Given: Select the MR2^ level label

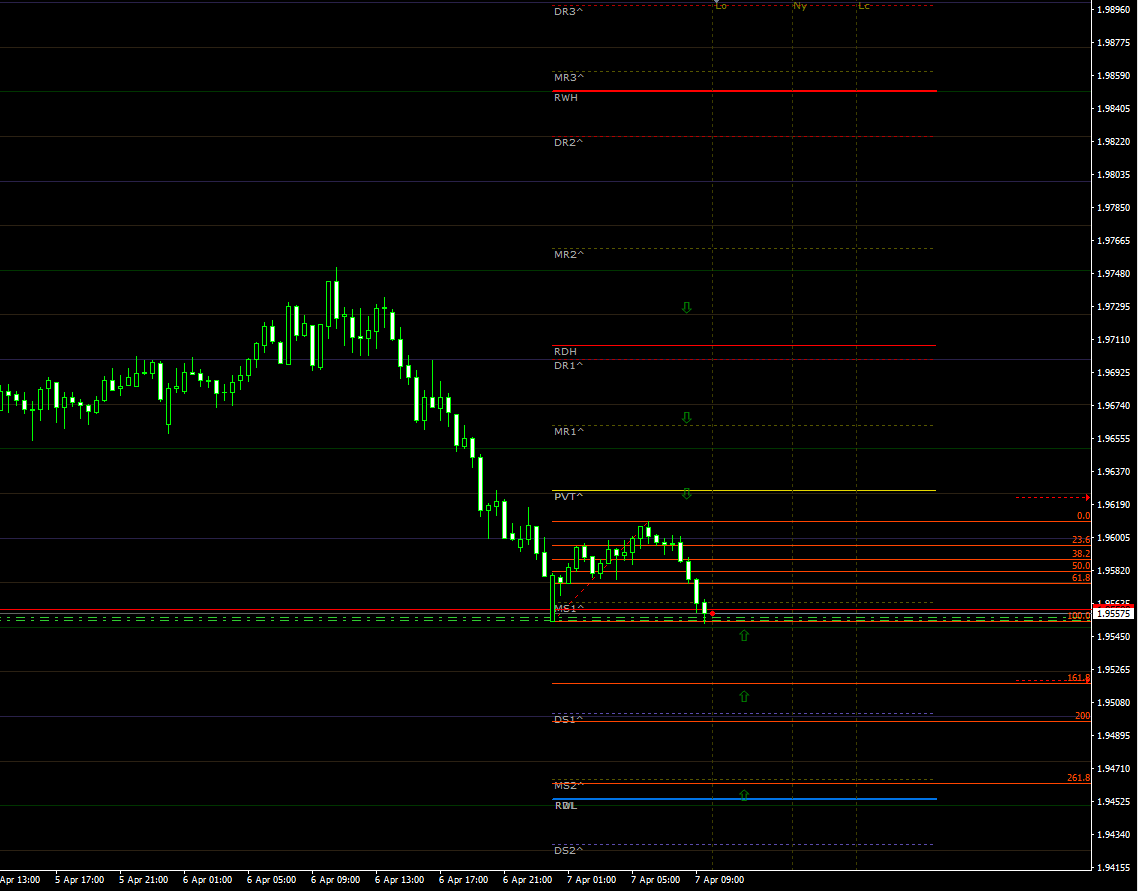Looking at the screenshot, I should click(569, 254).
